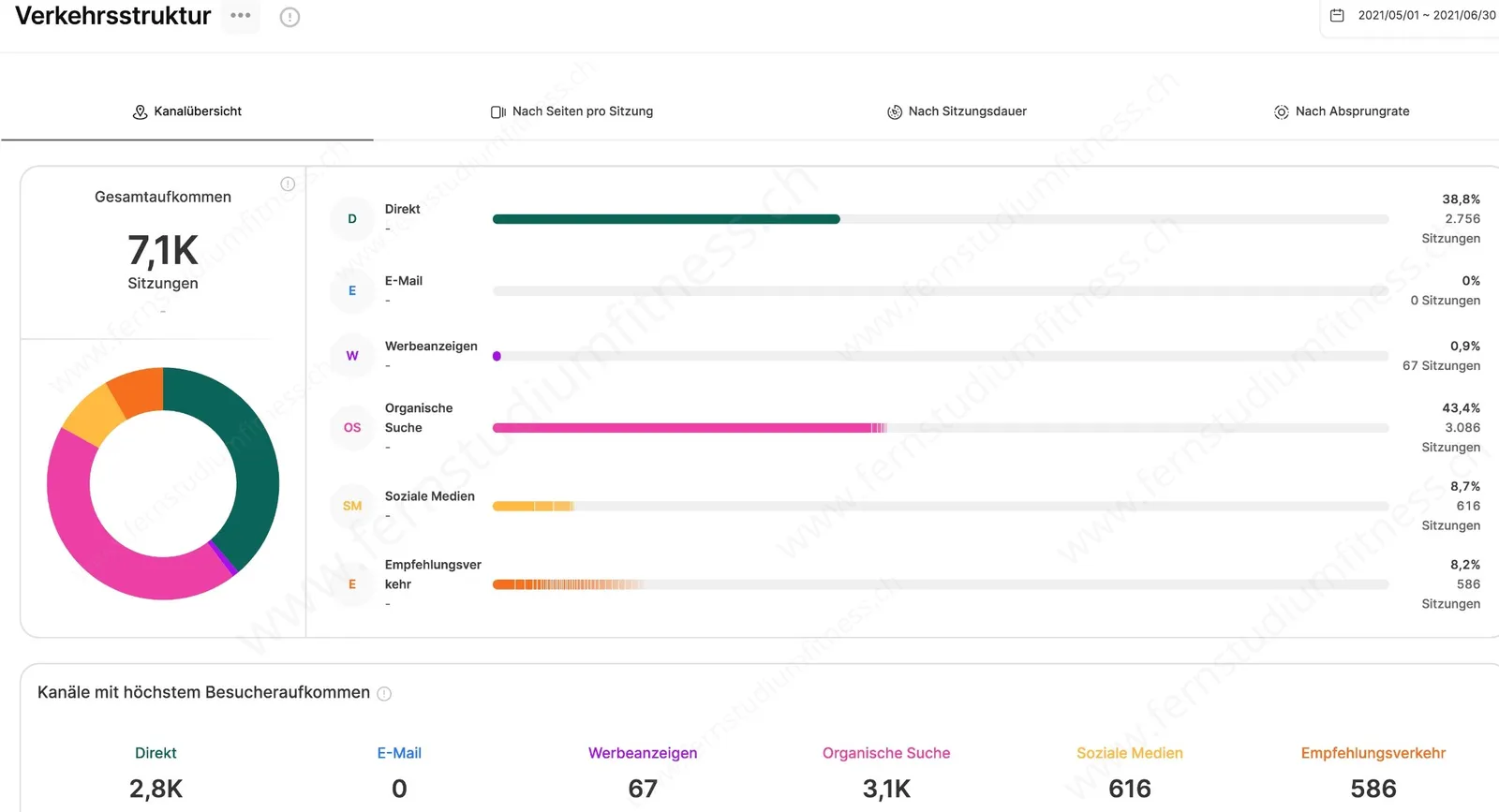
Task: Click the Organische Suche 'OS' badge
Action: click(x=352, y=428)
